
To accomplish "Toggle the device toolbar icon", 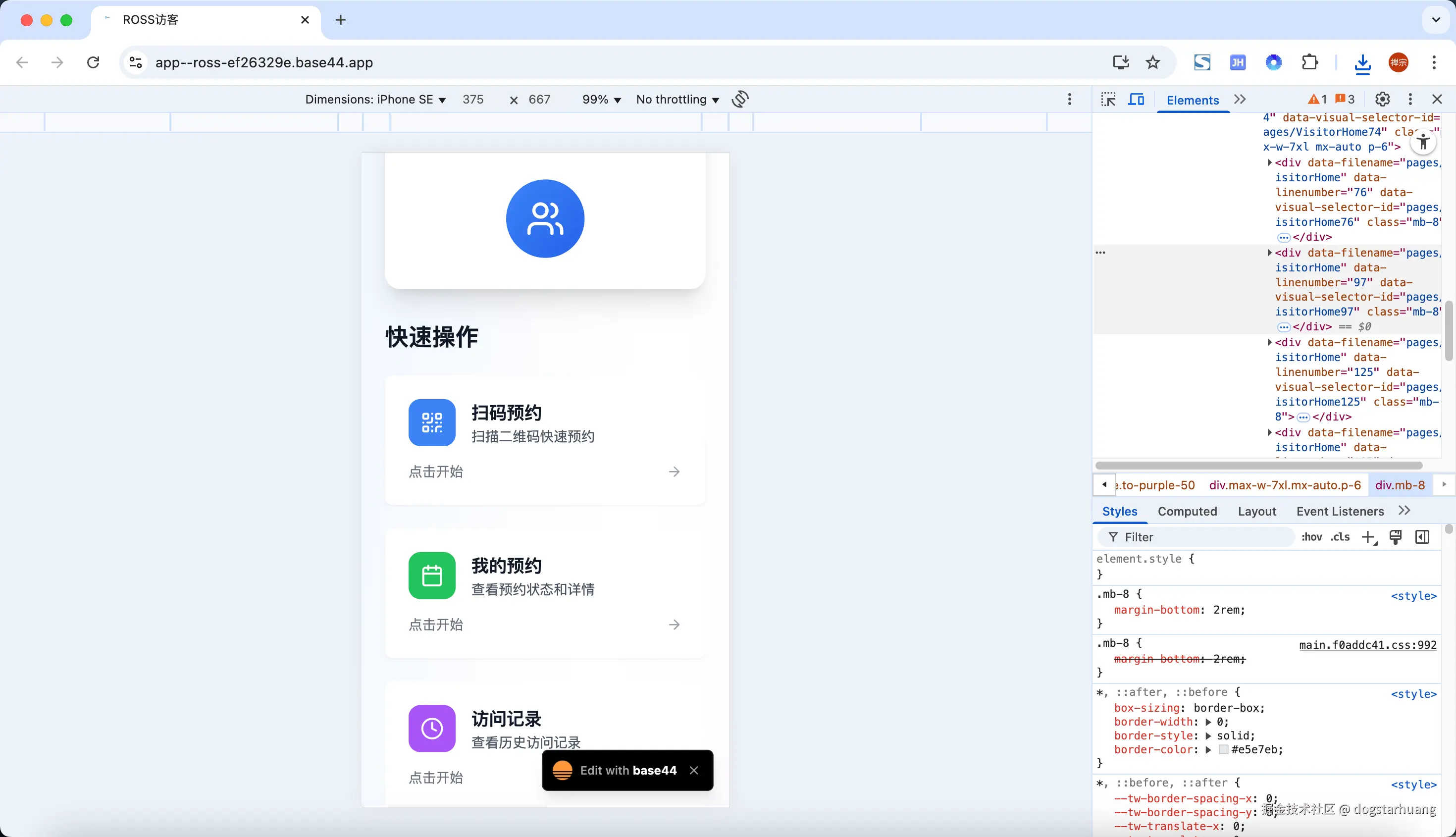I will click(1136, 100).
